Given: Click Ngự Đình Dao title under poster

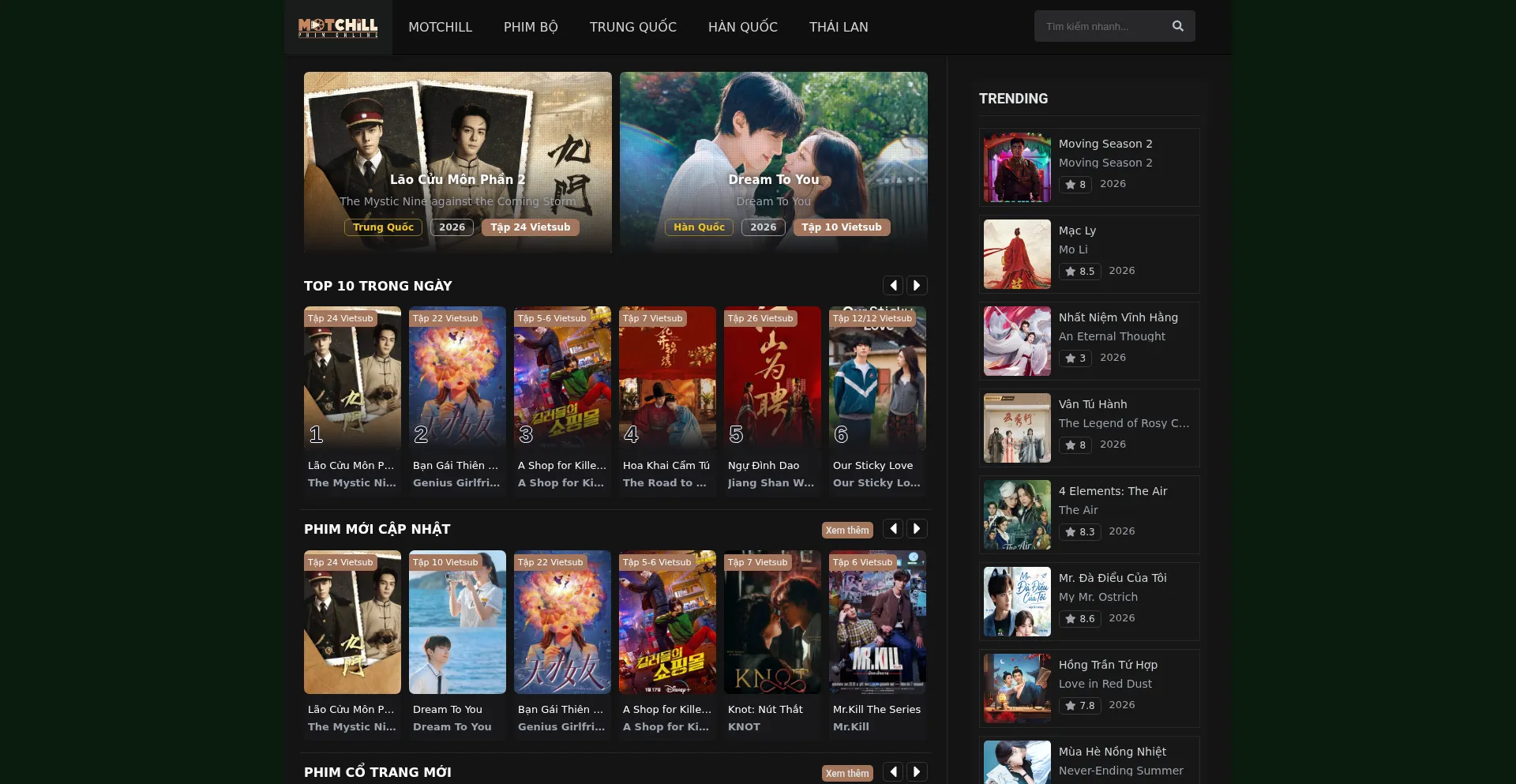Looking at the screenshot, I should tap(764, 466).
